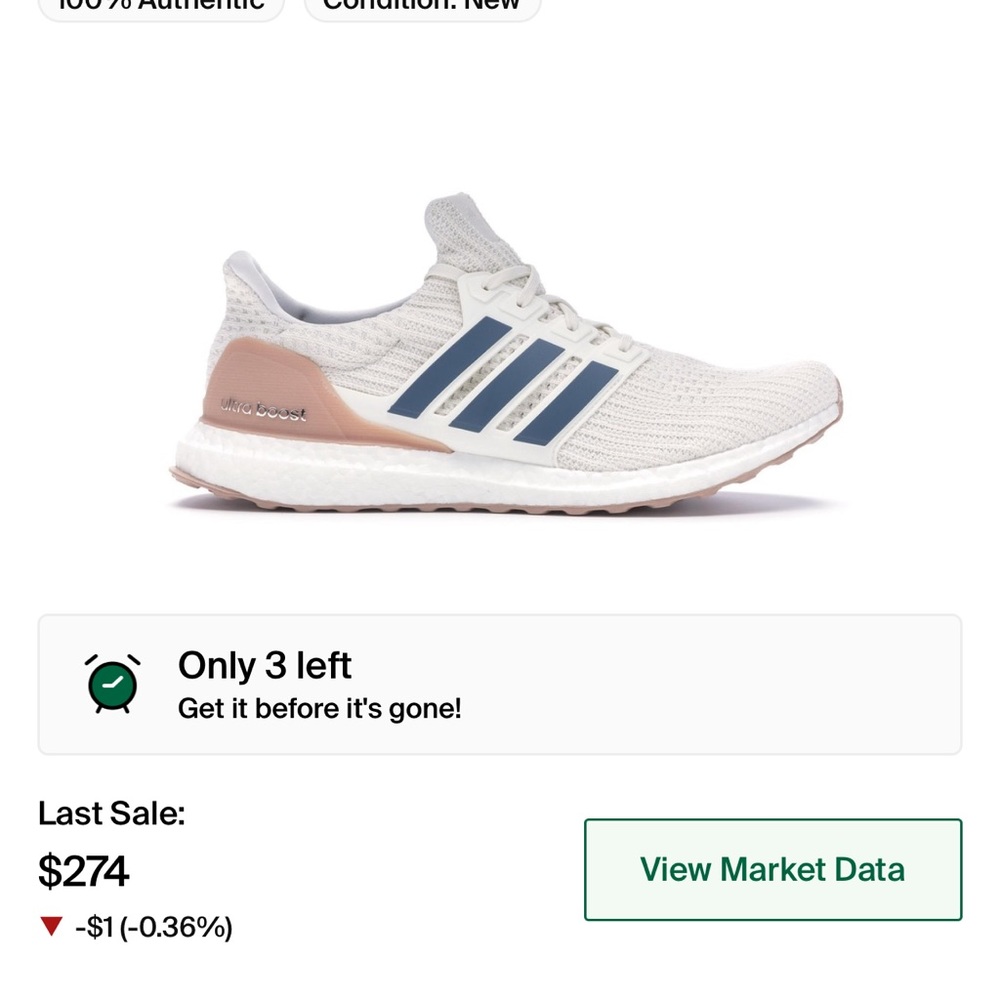Click the $274 last sale price
Viewport: 1000px width, 1000px height.
[x=84, y=871]
